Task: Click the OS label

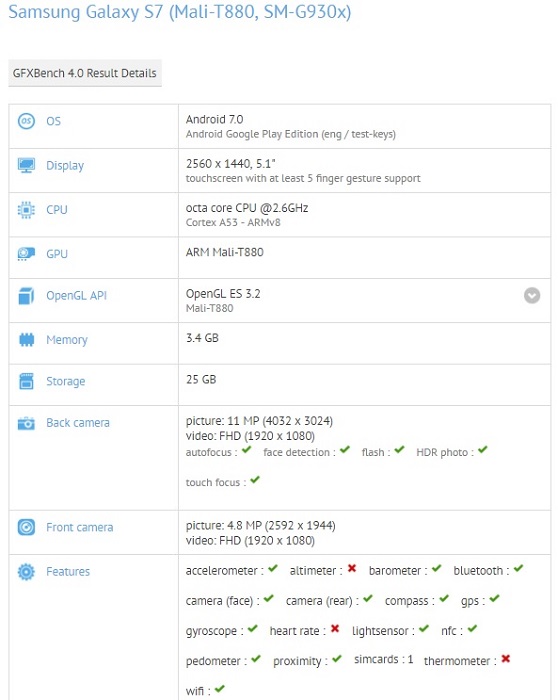Action: pyautogui.click(x=54, y=121)
